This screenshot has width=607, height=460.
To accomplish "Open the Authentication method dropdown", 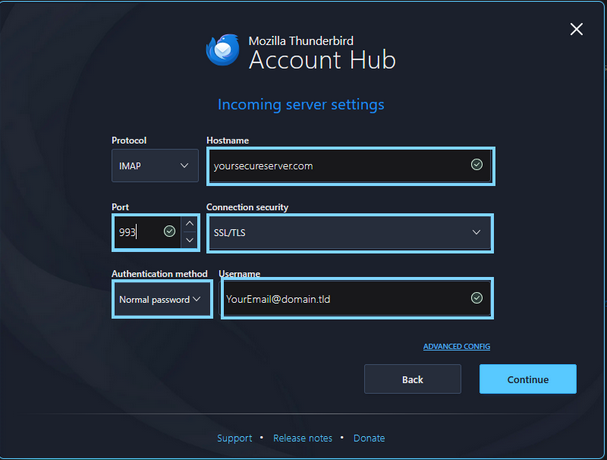I will click(x=160, y=299).
